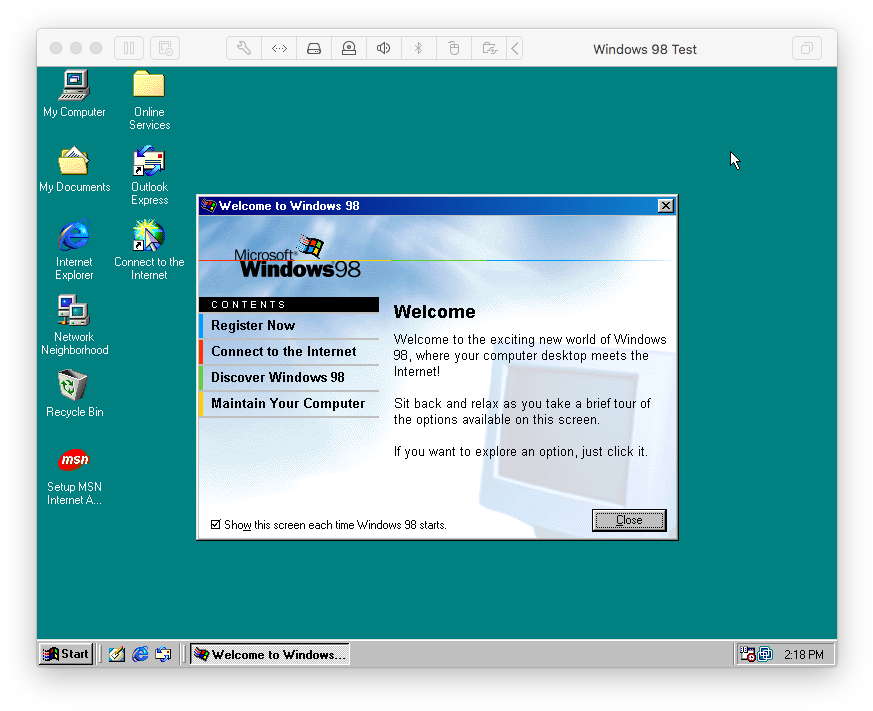
Task: Select the Network Neighborhood desktop icon
Action: coord(75,325)
